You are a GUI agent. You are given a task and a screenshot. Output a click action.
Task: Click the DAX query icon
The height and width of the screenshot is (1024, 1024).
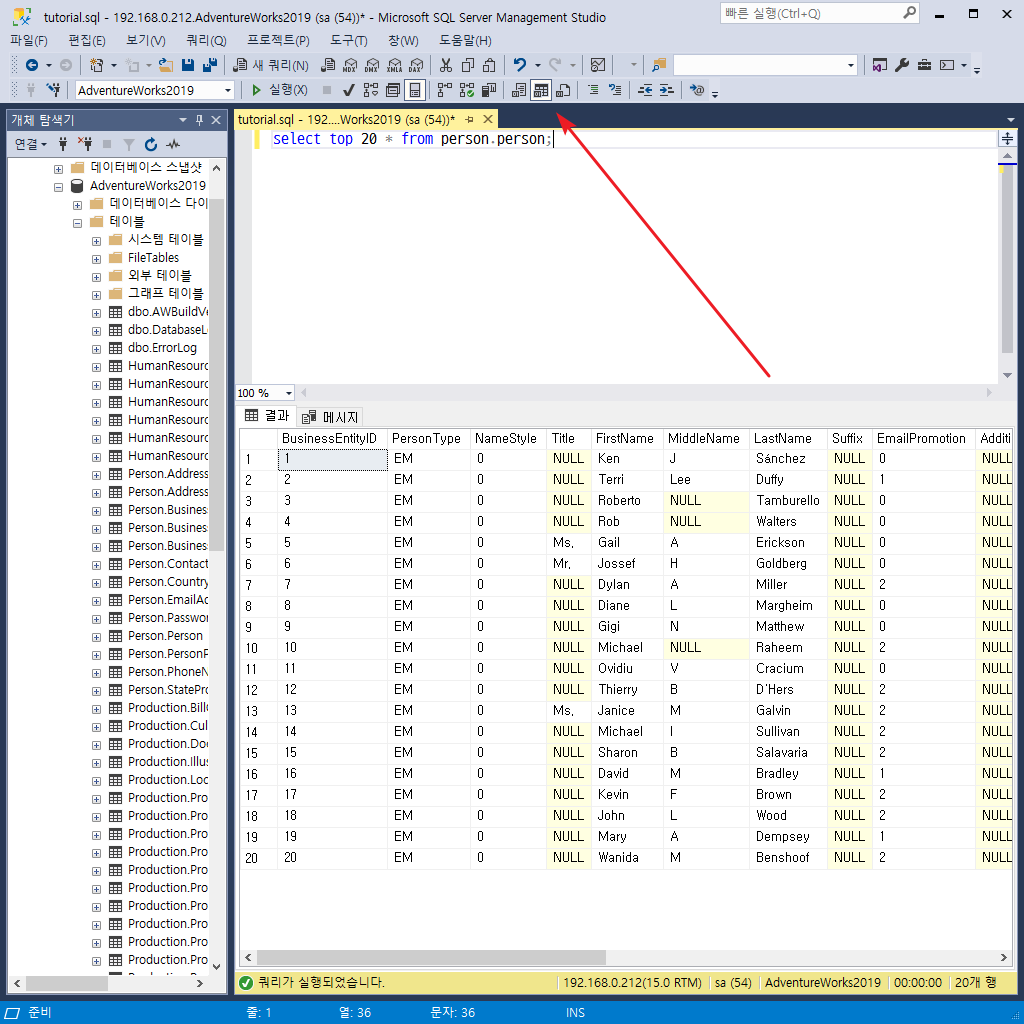click(416, 65)
